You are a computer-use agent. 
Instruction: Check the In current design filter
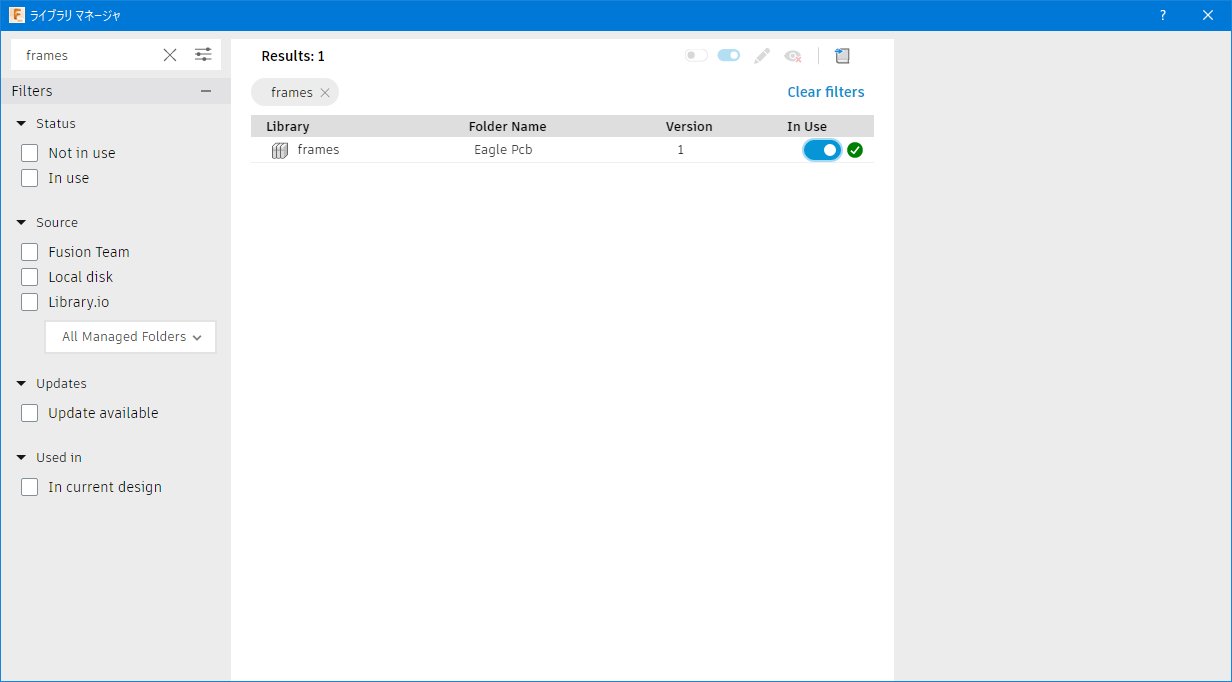click(30, 487)
